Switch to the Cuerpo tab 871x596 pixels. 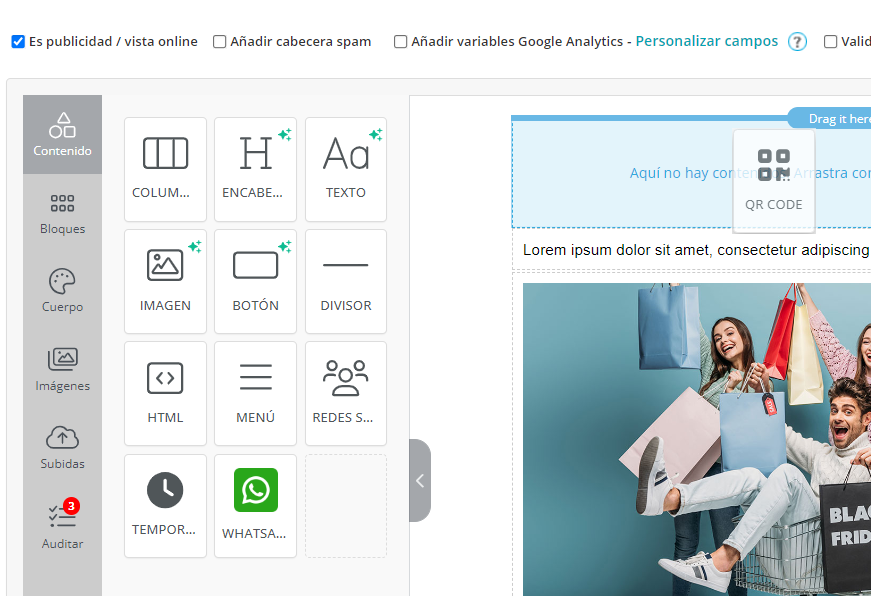tap(62, 291)
